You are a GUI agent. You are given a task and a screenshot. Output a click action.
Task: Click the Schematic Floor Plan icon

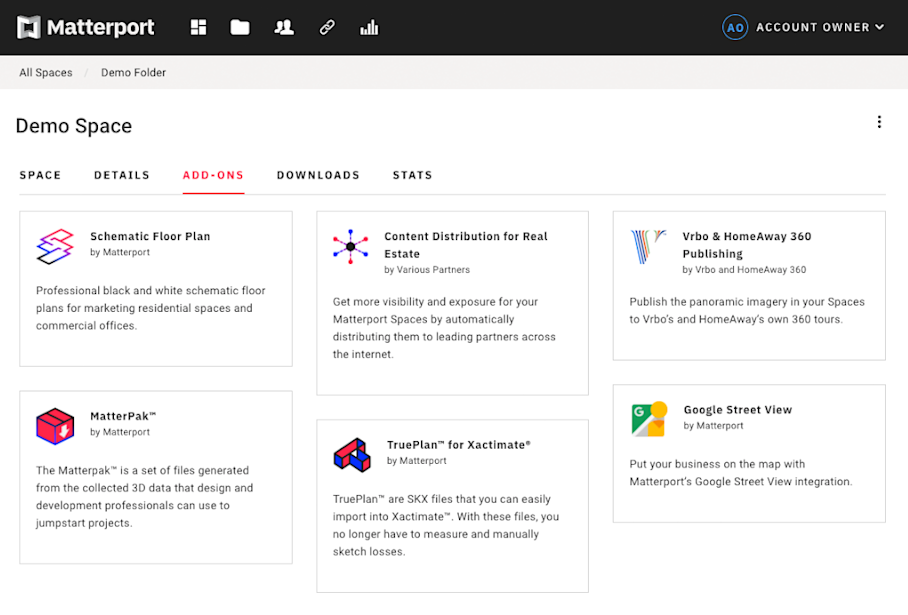pyautogui.click(x=55, y=246)
